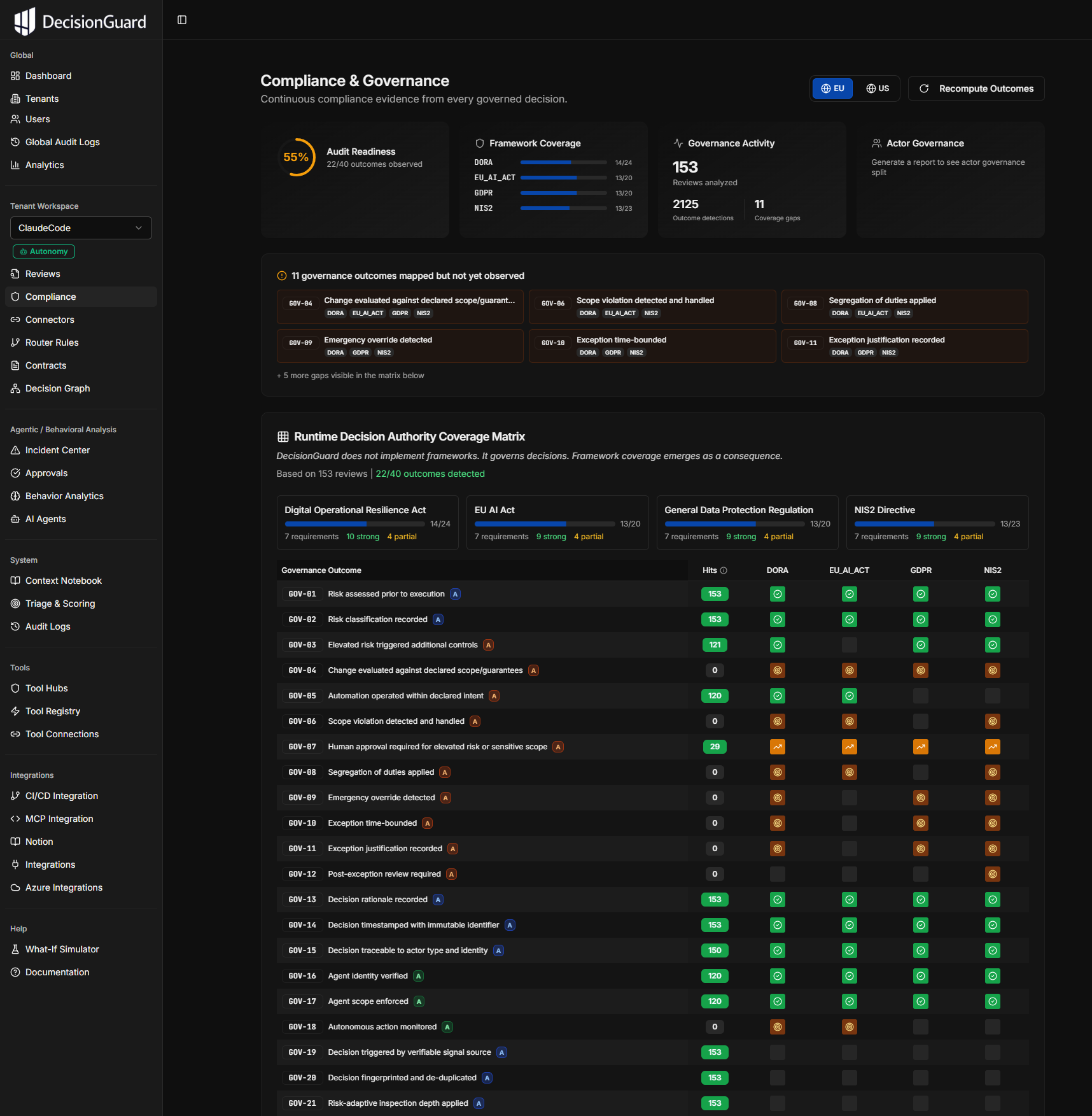The image size is (1092, 1116).
Task: Switch region to EU
Action: pos(832,88)
